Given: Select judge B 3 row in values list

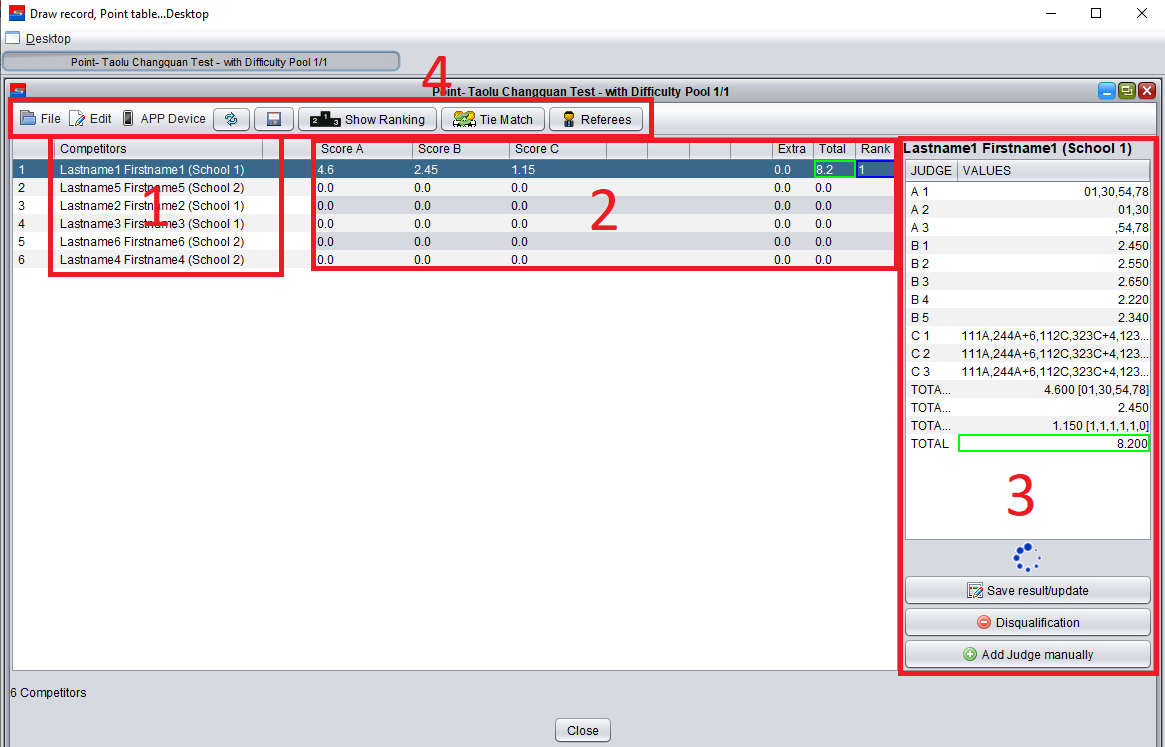Looking at the screenshot, I should pos(1027,281).
